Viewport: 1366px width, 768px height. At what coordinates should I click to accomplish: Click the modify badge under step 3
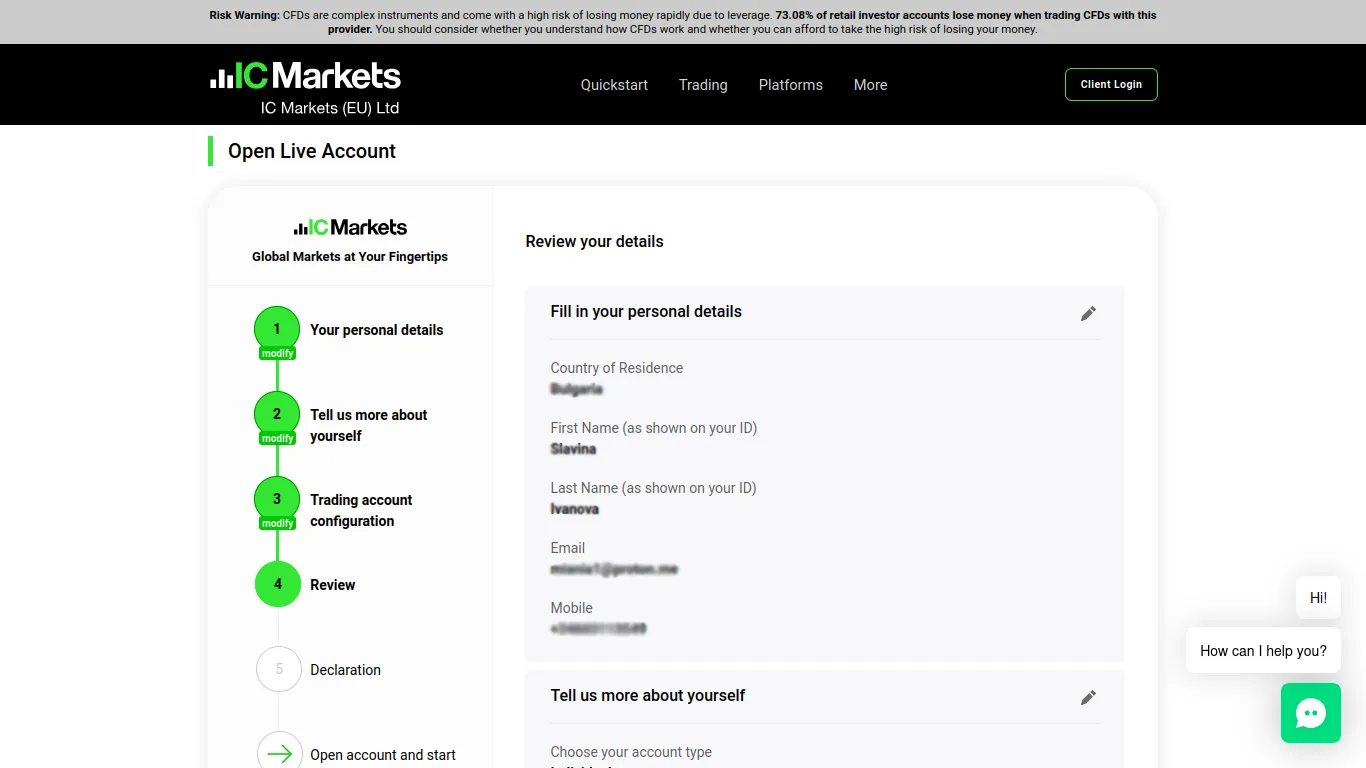click(x=277, y=523)
